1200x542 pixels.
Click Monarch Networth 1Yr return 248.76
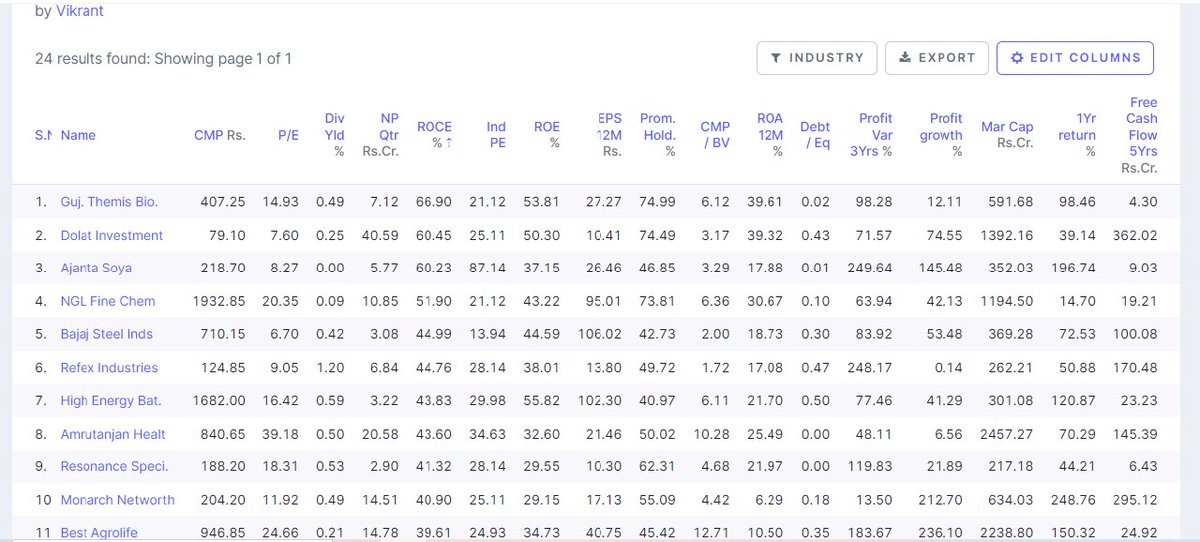[1075, 500]
